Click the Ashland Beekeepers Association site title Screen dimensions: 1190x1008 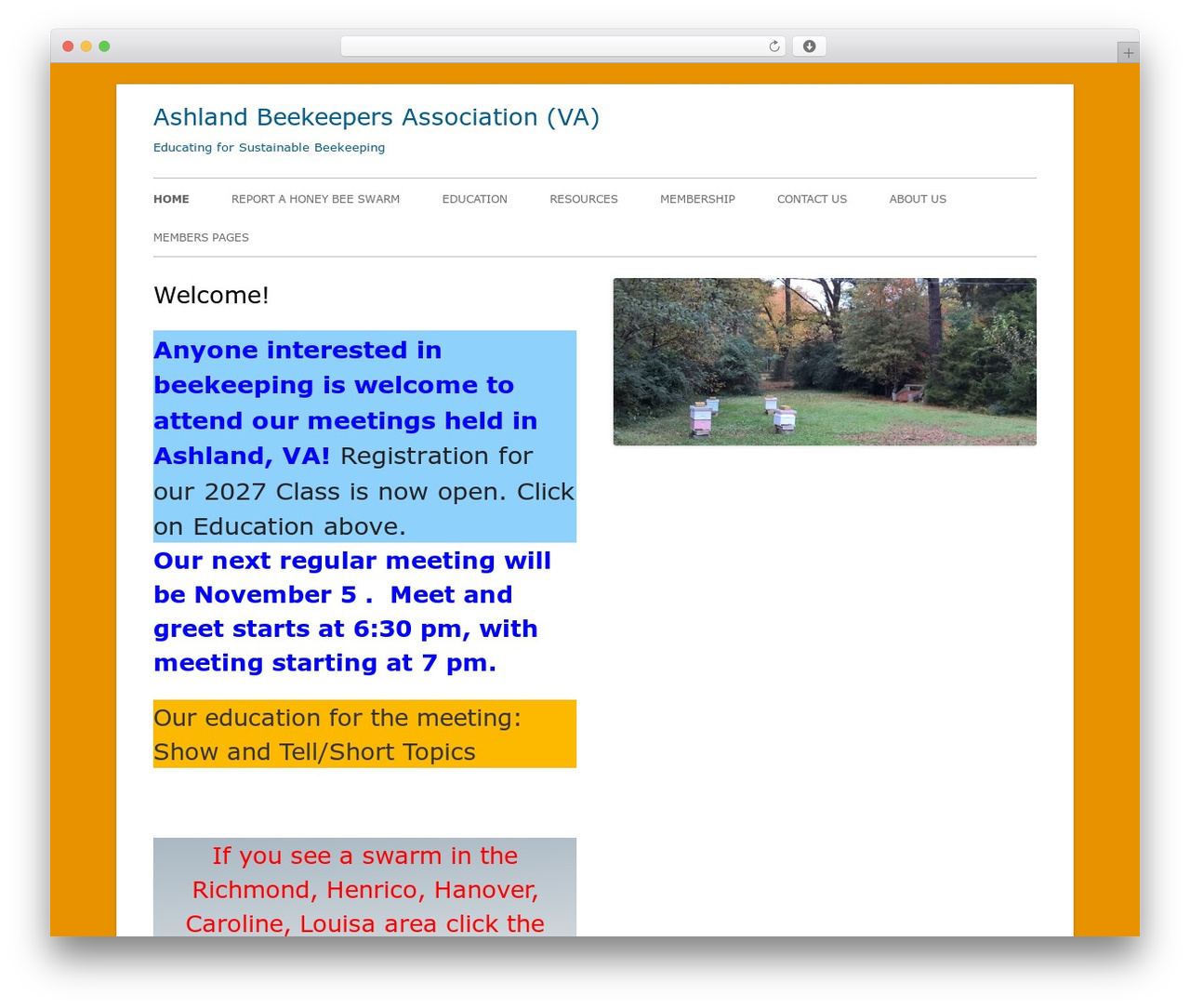click(377, 117)
